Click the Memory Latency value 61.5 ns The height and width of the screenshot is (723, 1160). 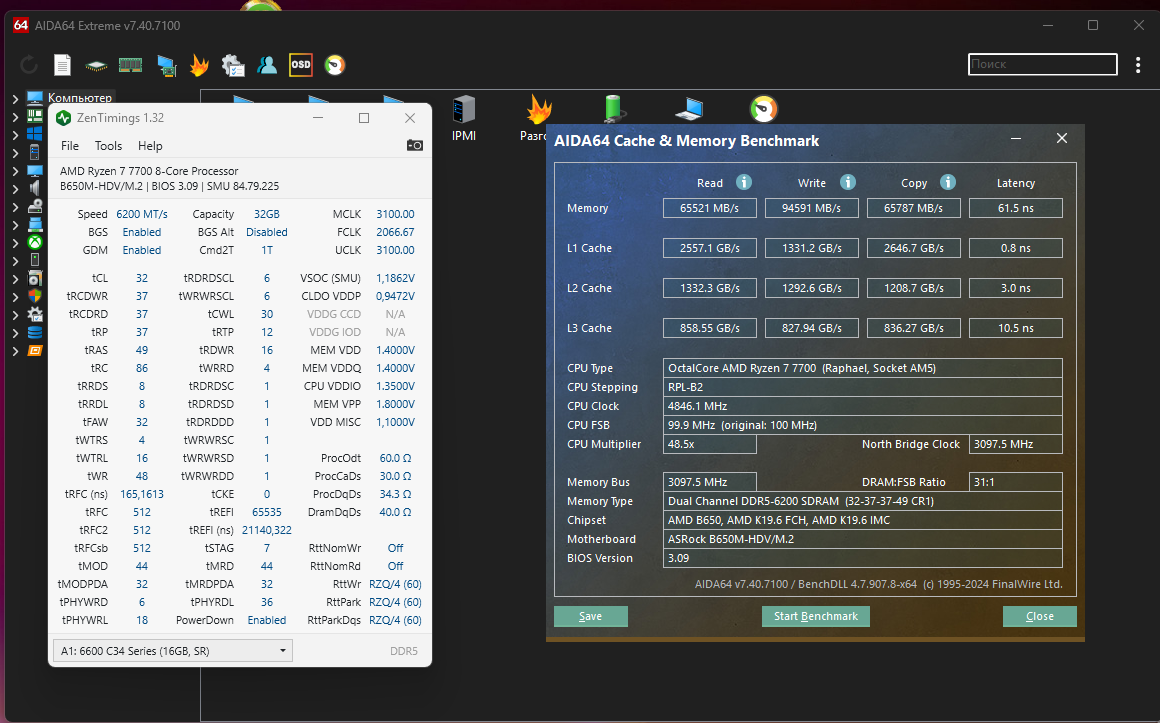1016,208
